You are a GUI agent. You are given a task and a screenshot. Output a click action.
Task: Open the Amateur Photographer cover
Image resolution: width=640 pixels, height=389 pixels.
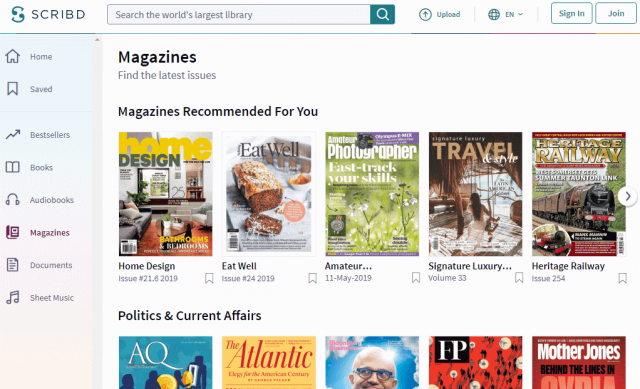point(372,194)
